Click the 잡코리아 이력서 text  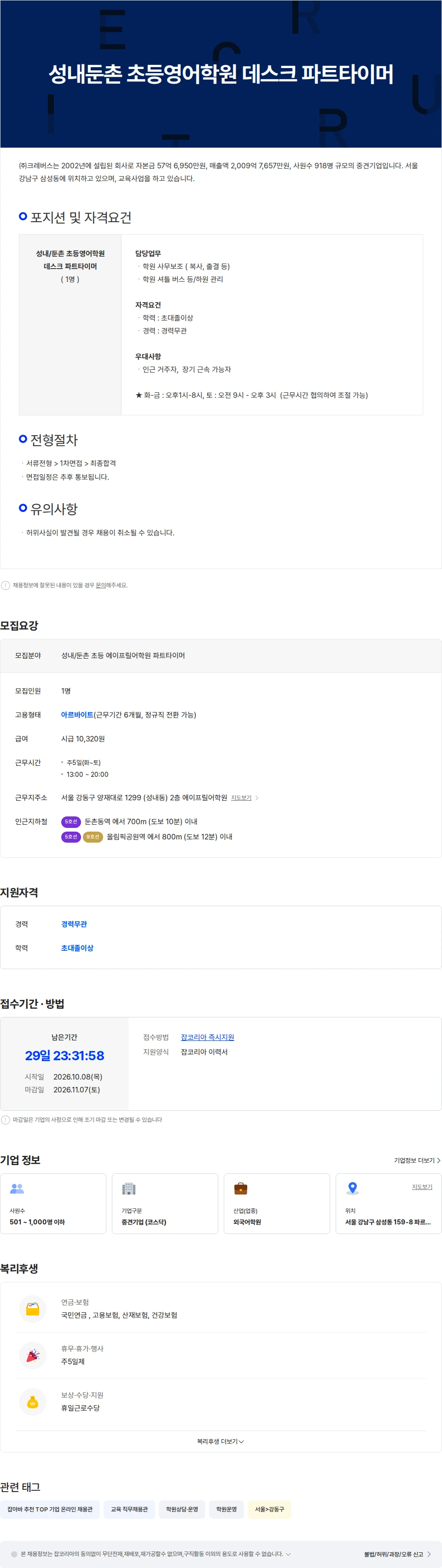coord(204,1052)
